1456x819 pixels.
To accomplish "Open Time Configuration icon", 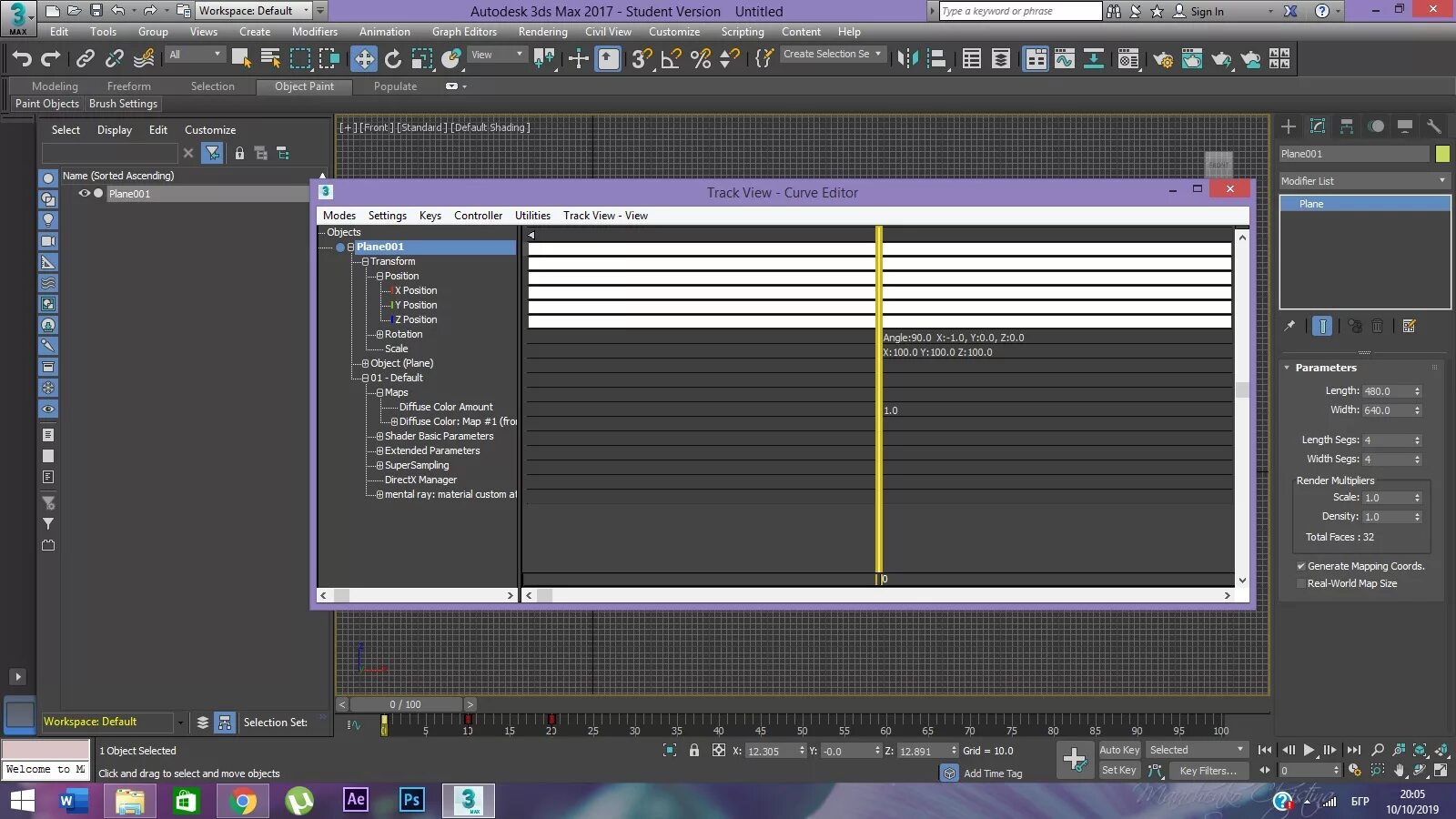I will pos(1354,770).
